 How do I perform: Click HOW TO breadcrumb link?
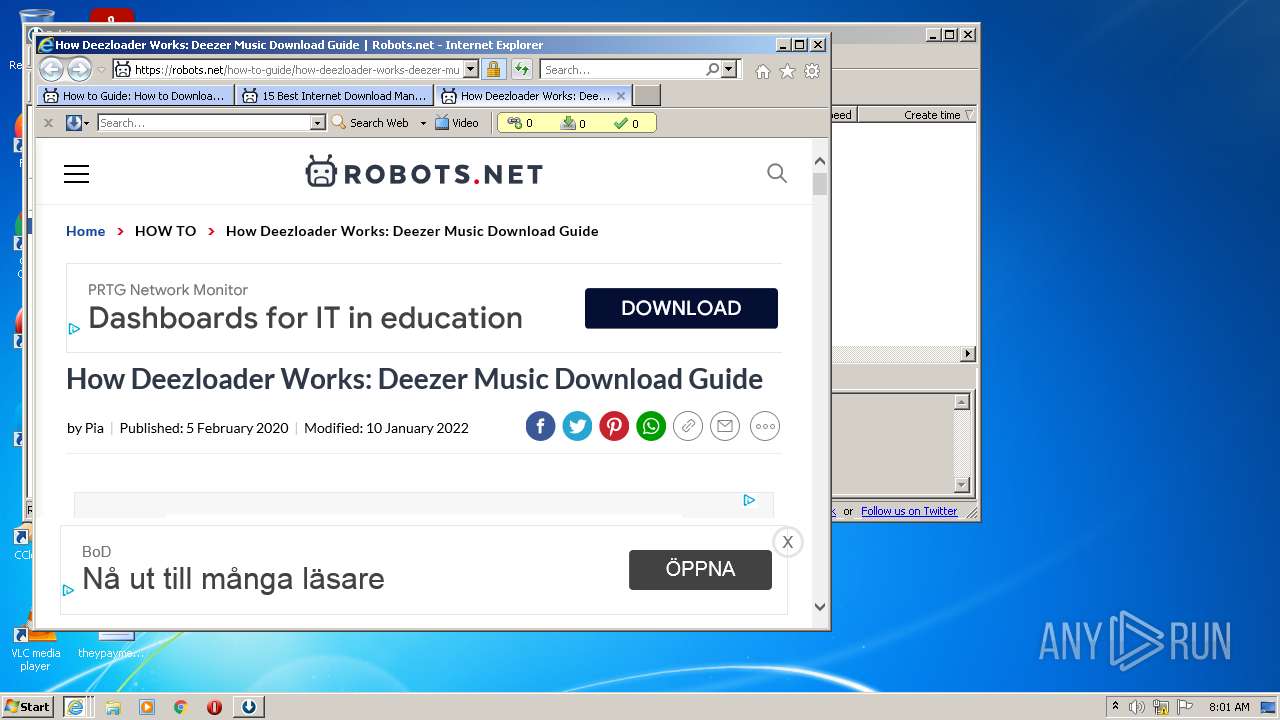(165, 231)
